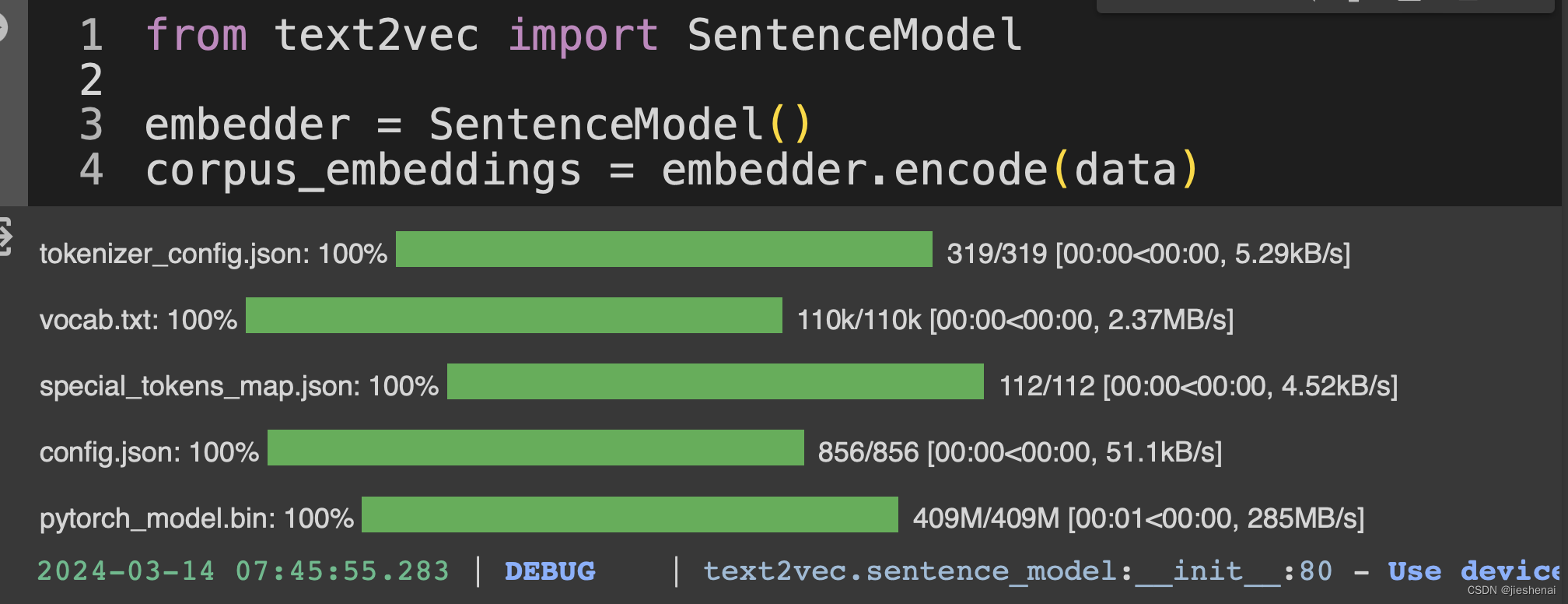
Task: Click the CSDN @jieshenai watermark
Action: (1511, 590)
